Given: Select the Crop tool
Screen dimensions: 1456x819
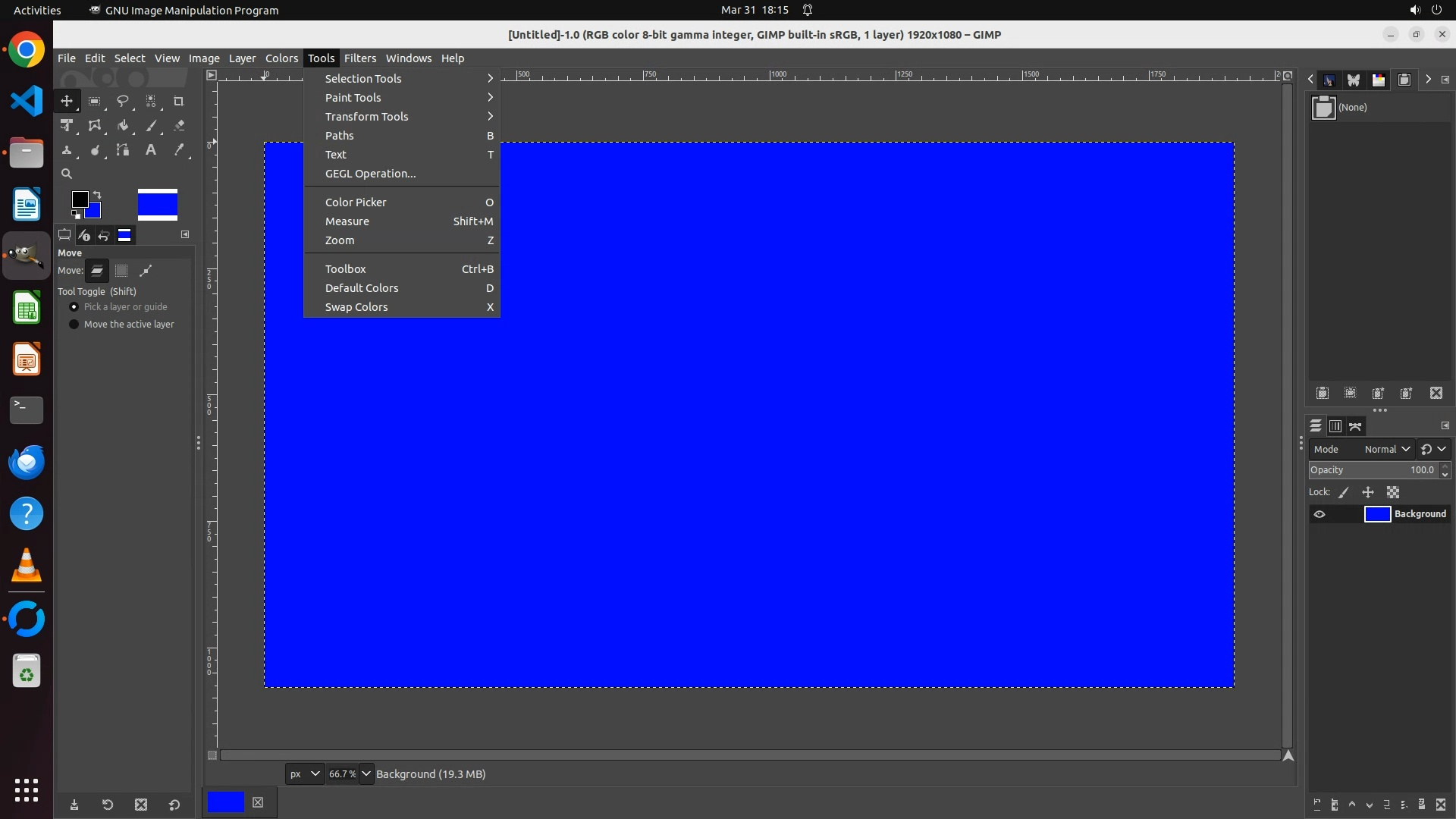Looking at the screenshot, I should tap(178, 101).
